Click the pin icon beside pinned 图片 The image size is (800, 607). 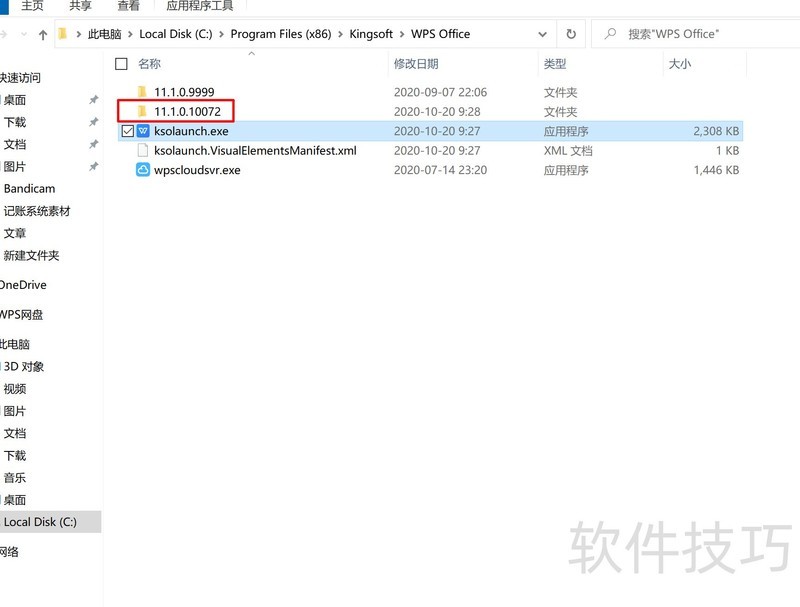click(x=93, y=166)
